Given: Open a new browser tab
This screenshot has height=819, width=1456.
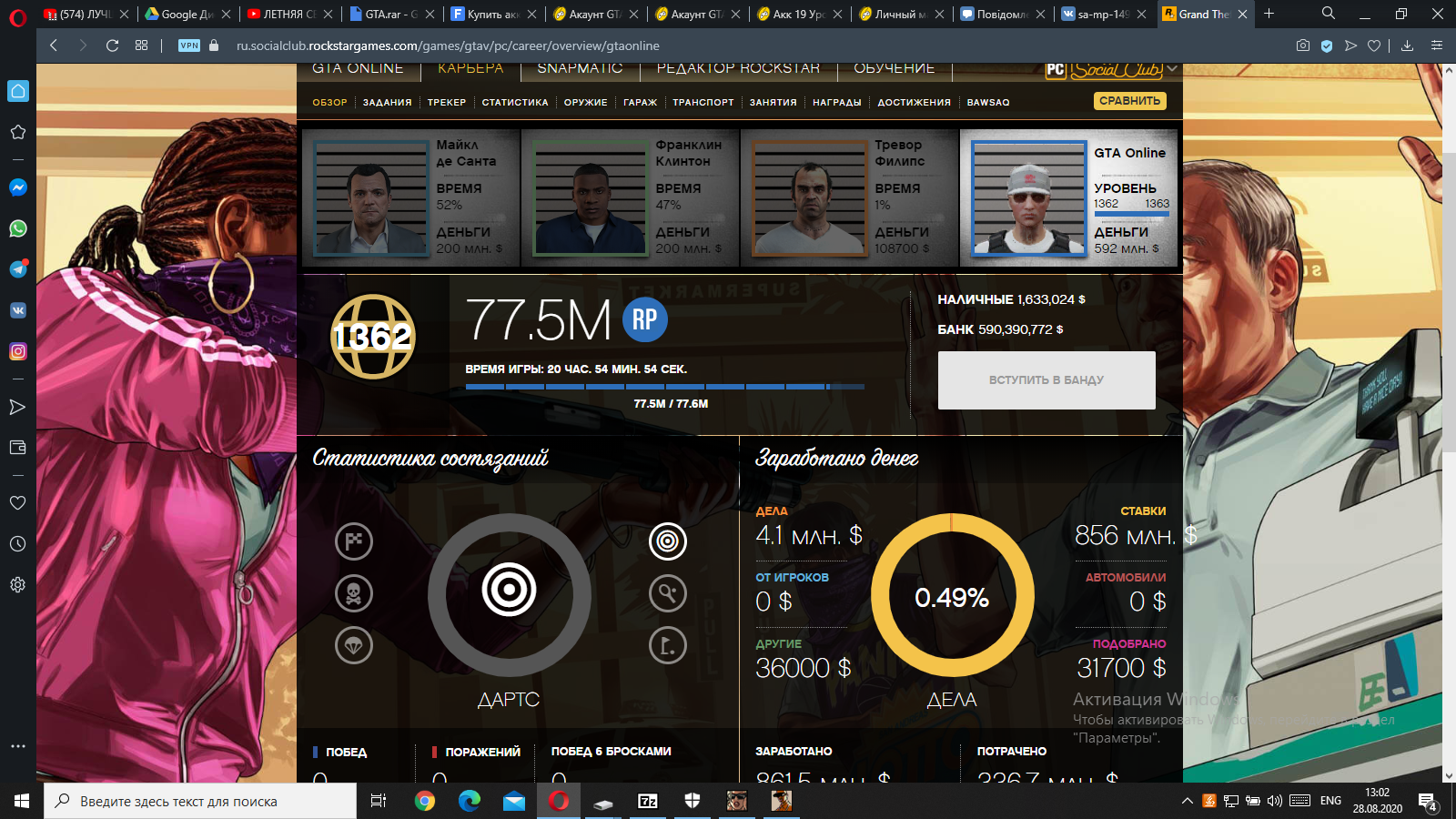Looking at the screenshot, I should (x=1269, y=14).
